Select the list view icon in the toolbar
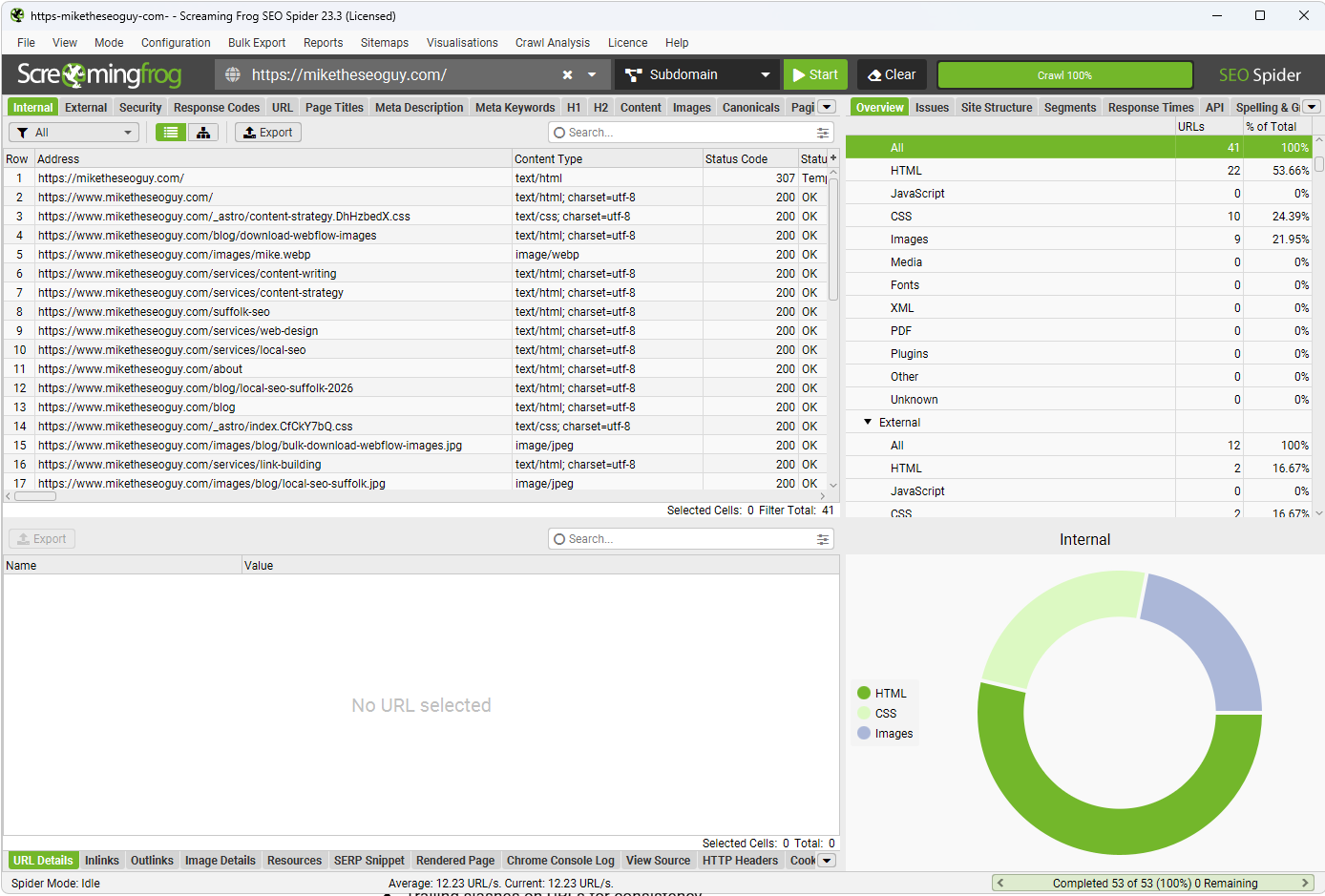Image resolution: width=1325 pixels, height=896 pixels. (170, 132)
